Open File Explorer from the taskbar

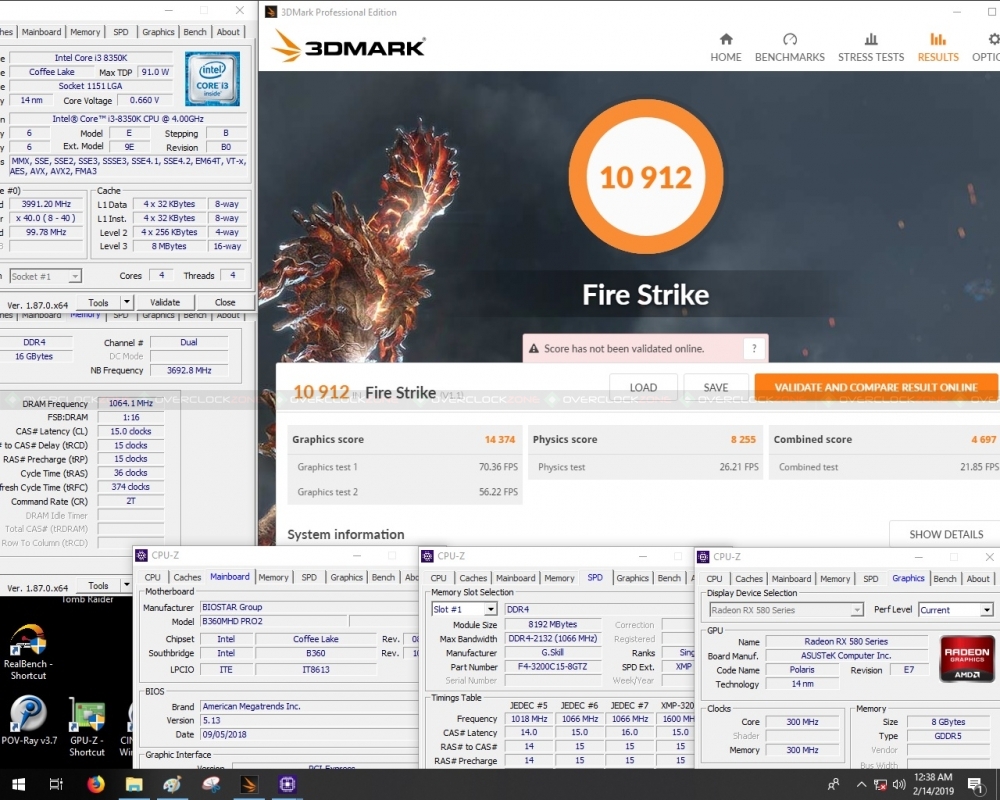tap(134, 784)
